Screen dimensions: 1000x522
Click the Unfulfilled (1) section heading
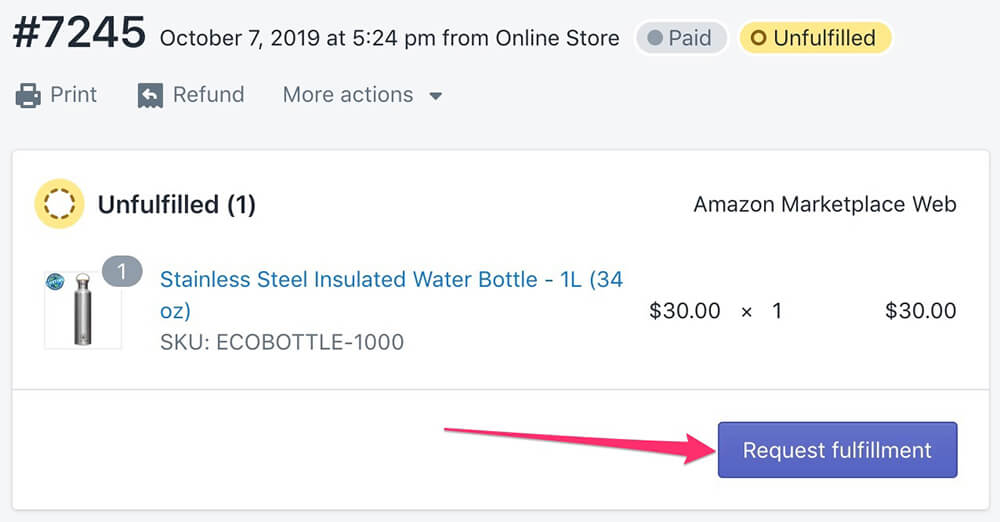(176, 205)
